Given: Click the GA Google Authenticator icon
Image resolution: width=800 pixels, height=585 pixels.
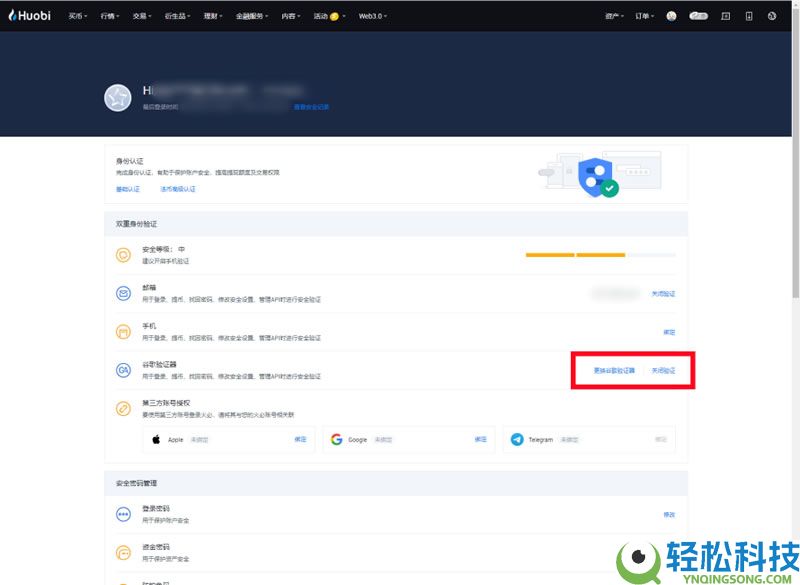Looking at the screenshot, I should 123,369.
